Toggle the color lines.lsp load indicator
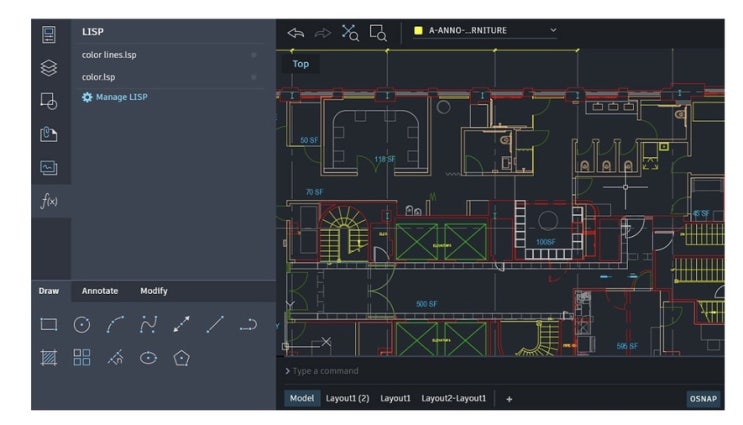Image resolution: width=743 pixels, height=425 pixels. coord(254,55)
